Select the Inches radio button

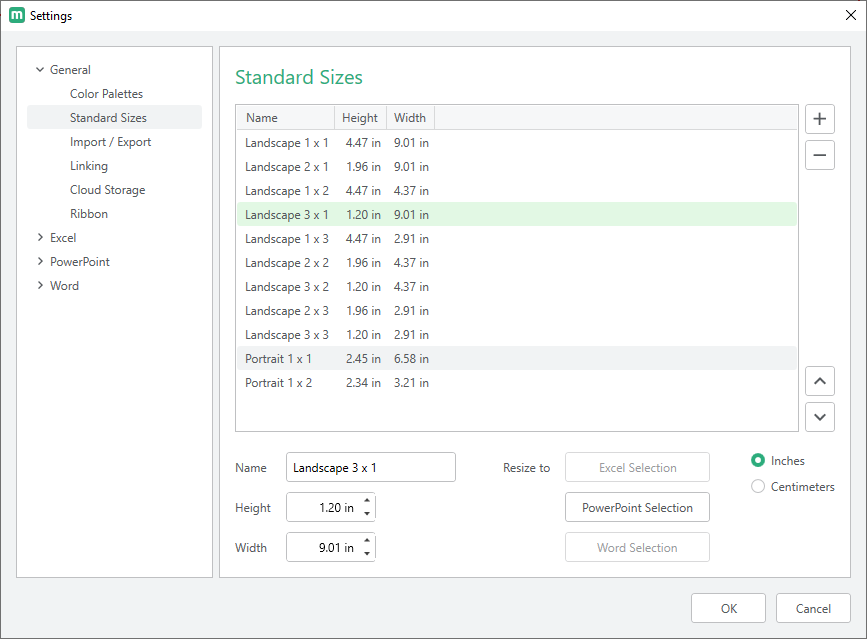[758, 461]
